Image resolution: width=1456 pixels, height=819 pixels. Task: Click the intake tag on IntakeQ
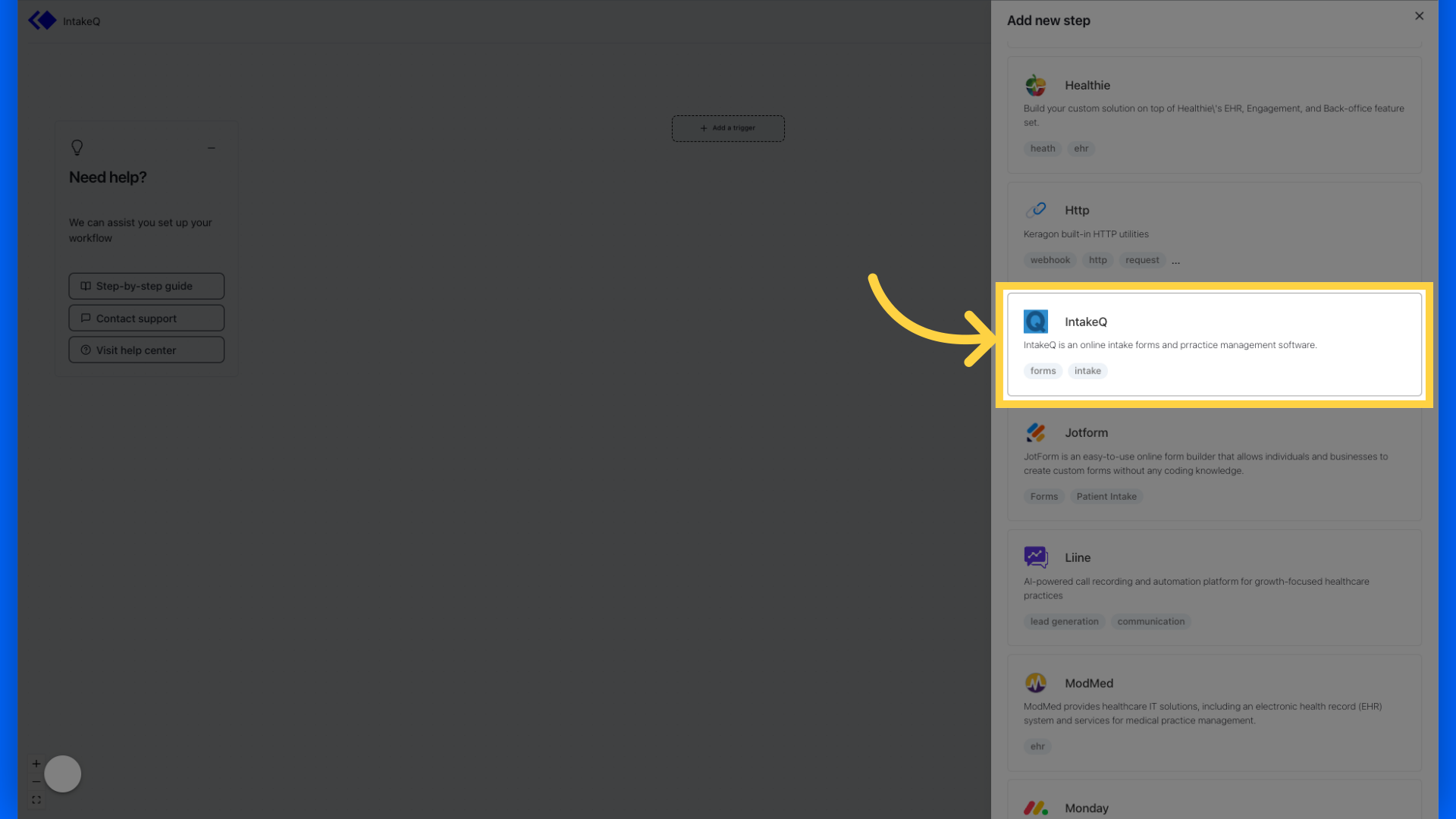point(1087,371)
